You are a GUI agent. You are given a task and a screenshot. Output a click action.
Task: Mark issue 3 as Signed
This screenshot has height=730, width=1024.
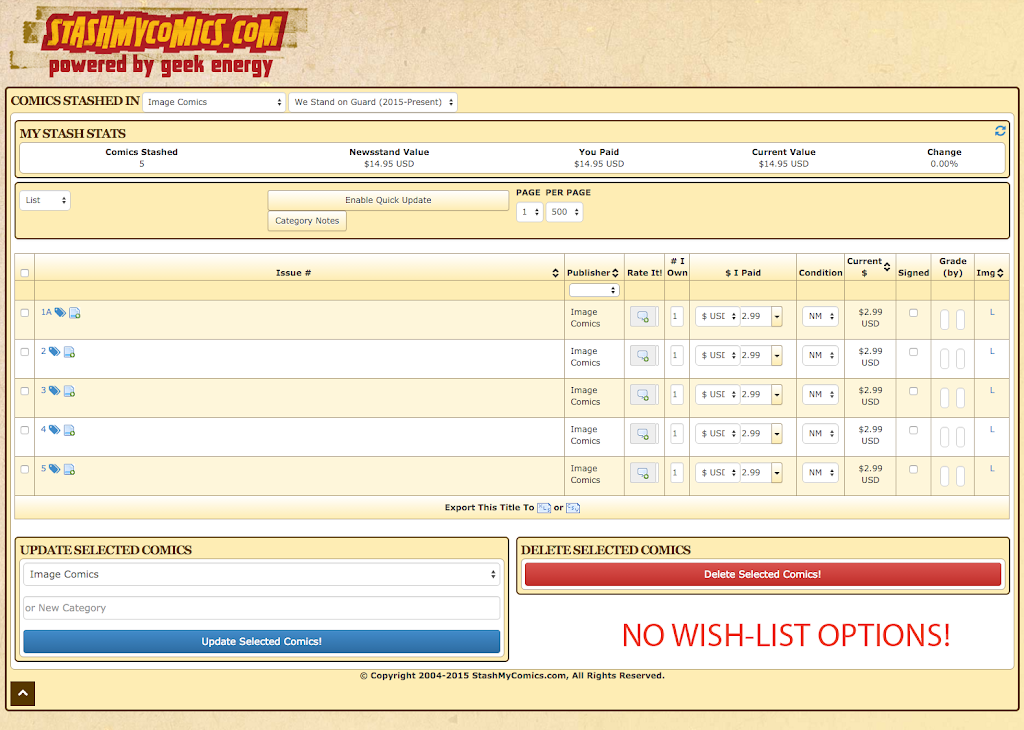pos(914,391)
